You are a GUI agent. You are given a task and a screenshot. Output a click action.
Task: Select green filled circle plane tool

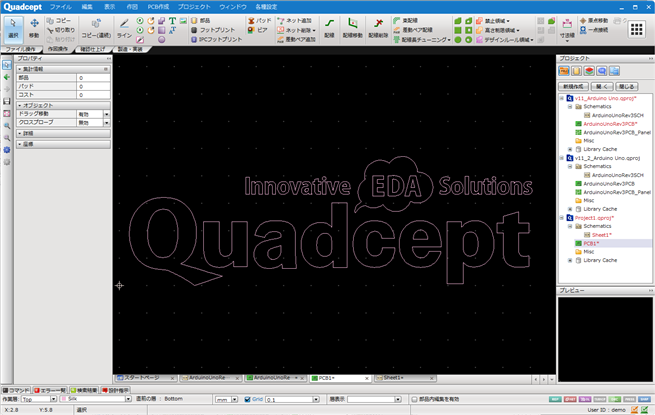click(458, 40)
